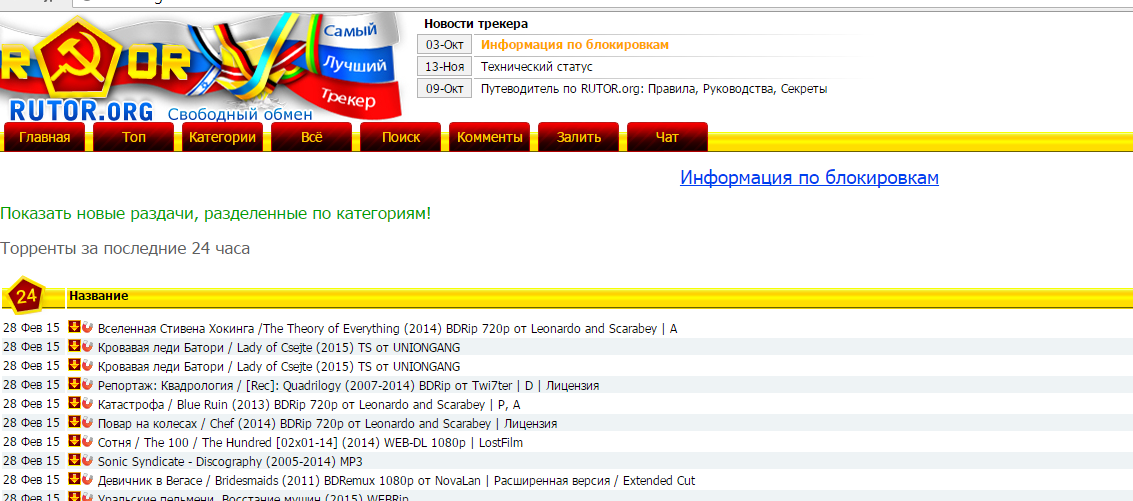Open the Главная tab
This screenshot has width=1133, height=501.
coord(45,137)
